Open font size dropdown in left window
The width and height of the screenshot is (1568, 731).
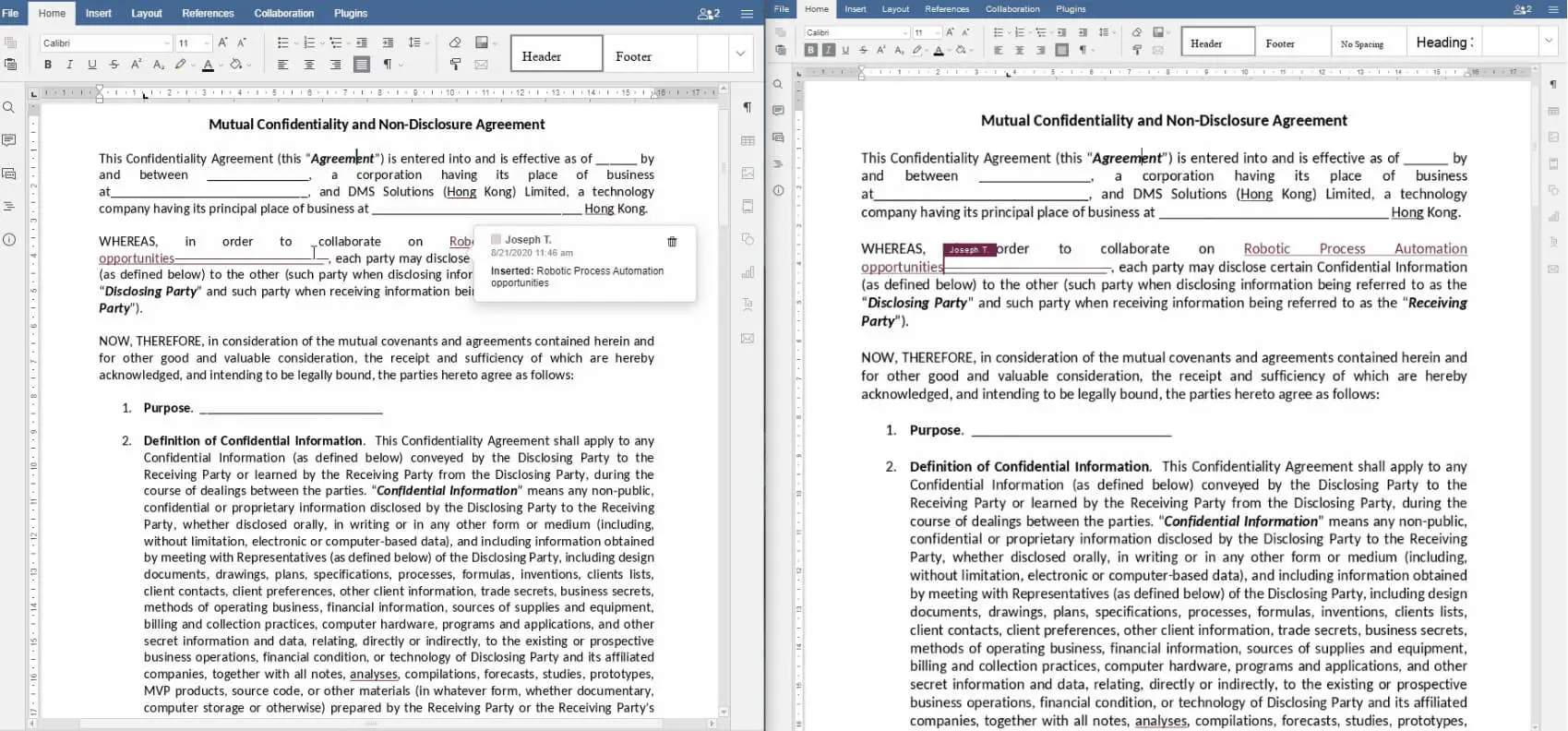coord(206,43)
